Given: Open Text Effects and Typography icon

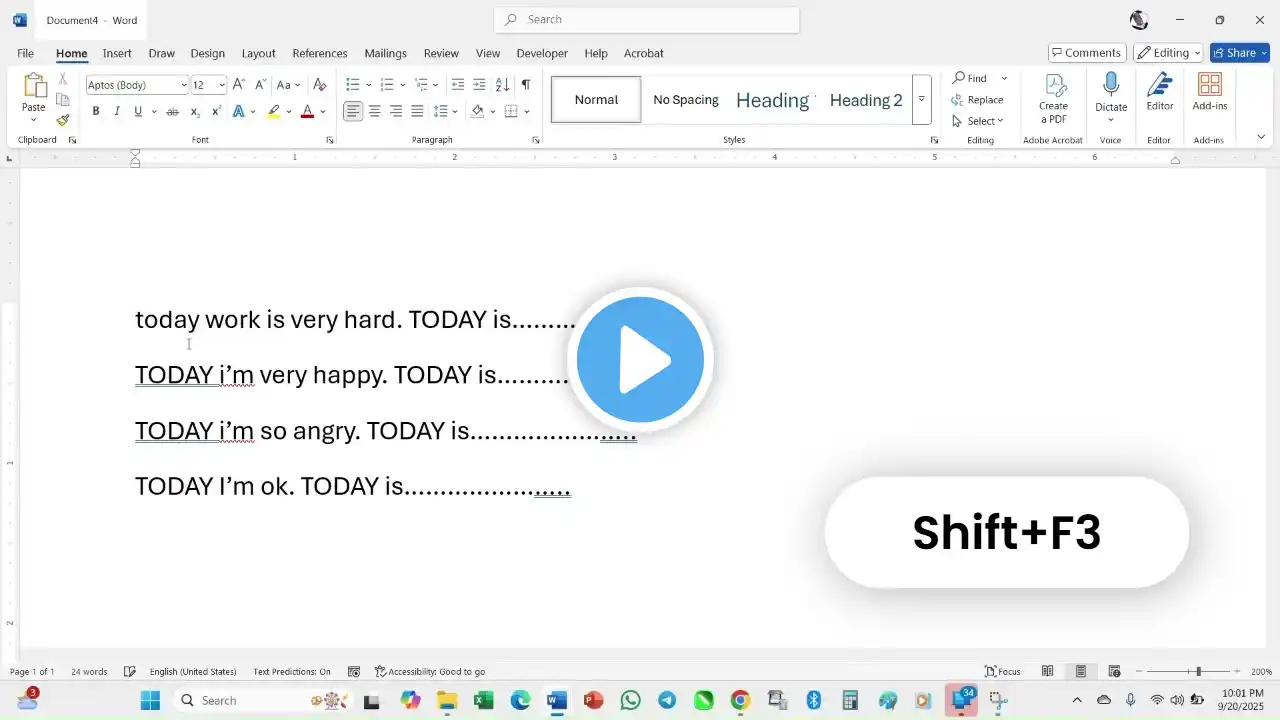Looking at the screenshot, I should [239, 112].
